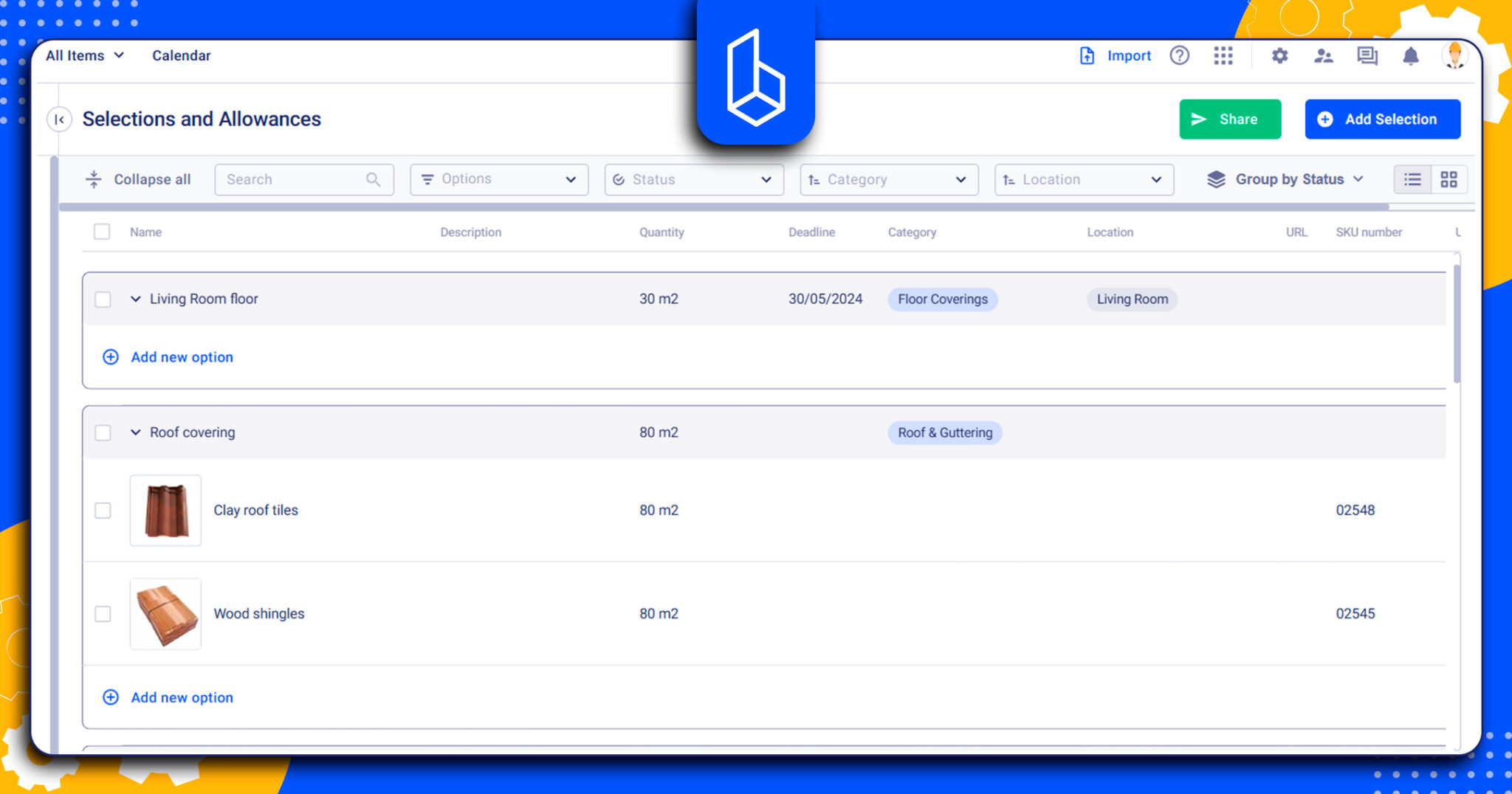The width and height of the screenshot is (1512, 794).
Task: Click the Add Selection button
Action: click(1381, 120)
